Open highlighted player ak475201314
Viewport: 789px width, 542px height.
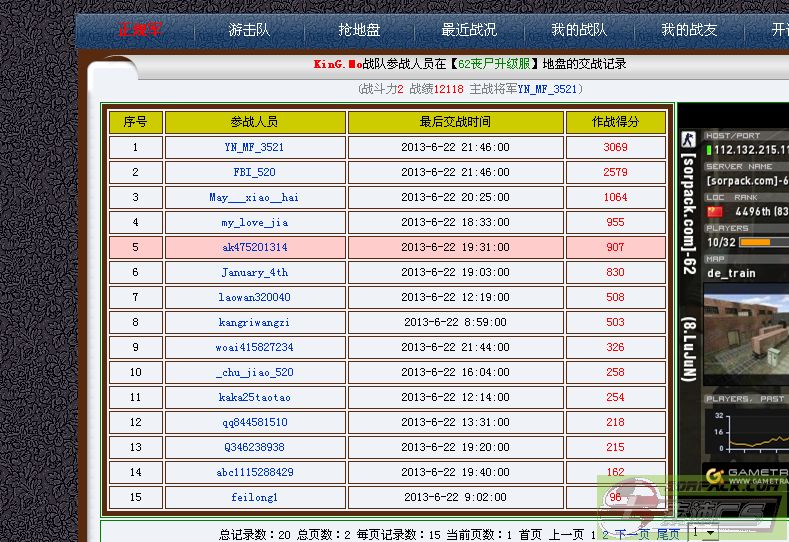pyautogui.click(x=254, y=247)
